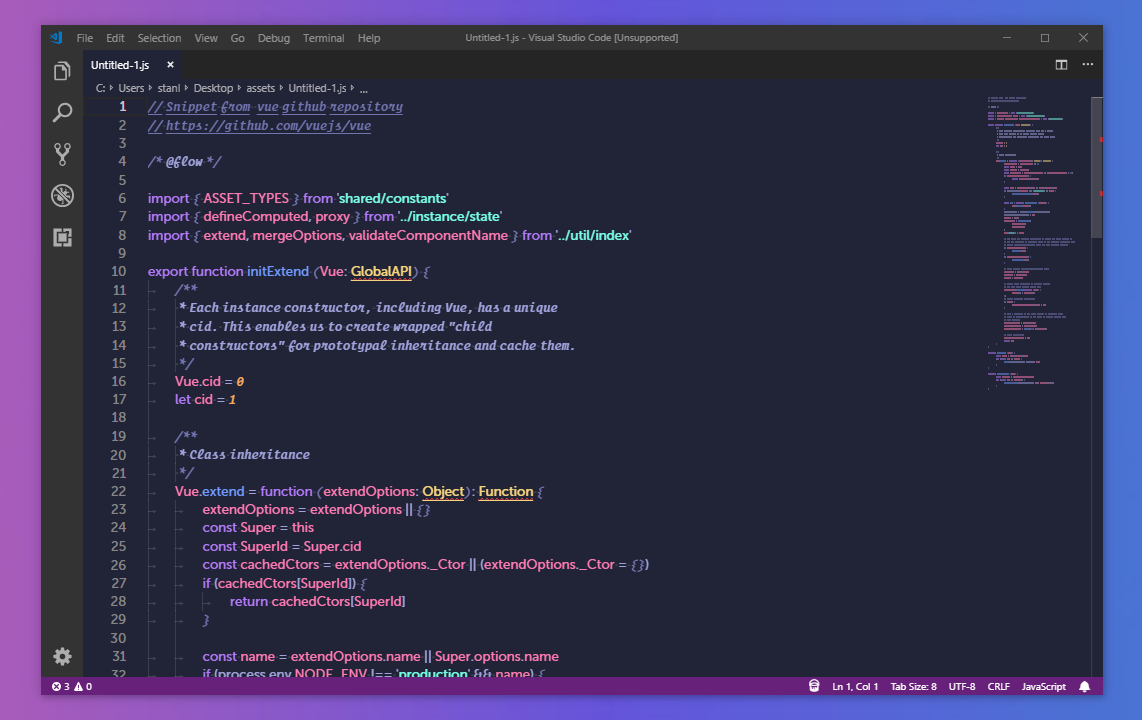Open the github.com/vuejs/vue link in comment
This screenshot has height=720, width=1142.
(x=268, y=126)
